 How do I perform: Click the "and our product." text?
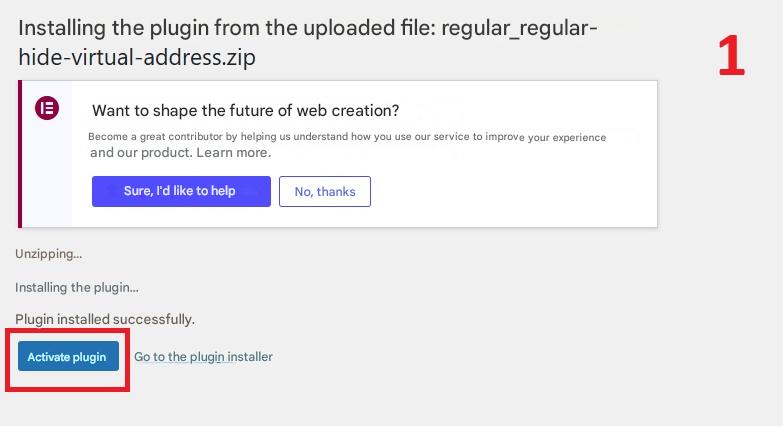140,153
